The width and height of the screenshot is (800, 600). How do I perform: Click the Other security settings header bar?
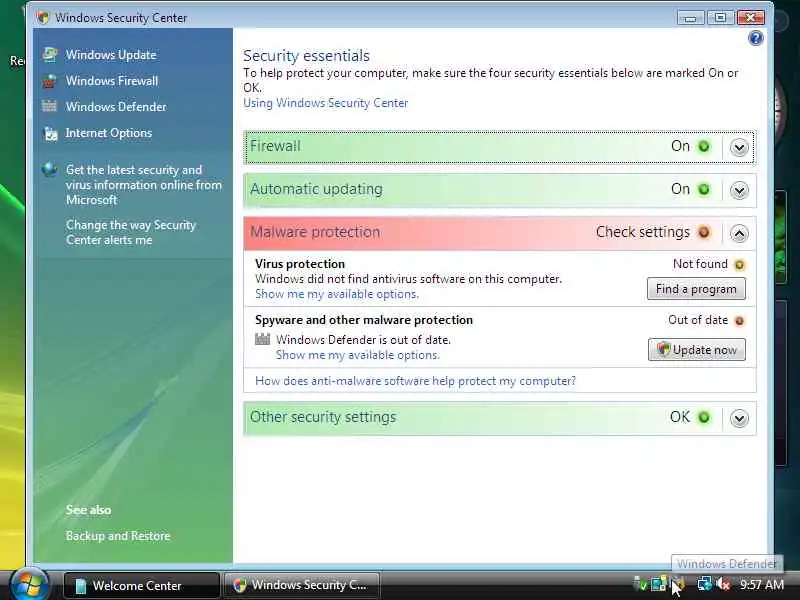pyautogui.click(x=499, y=418)
